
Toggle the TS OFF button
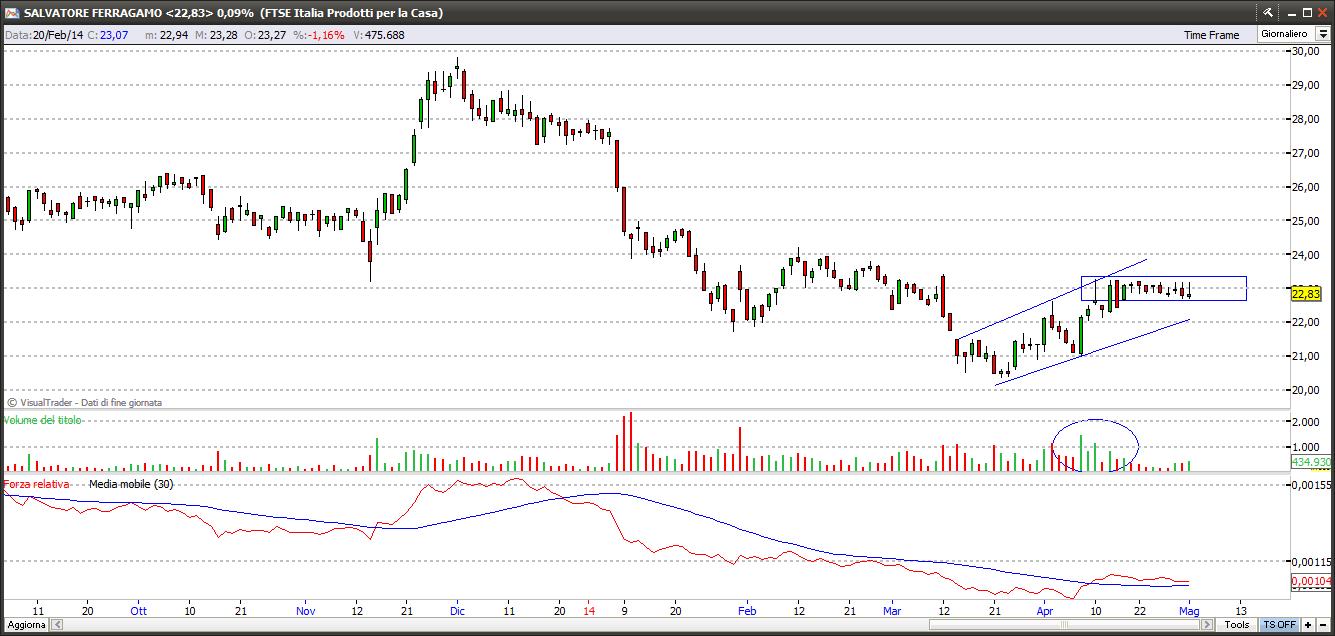[1279, 625]
